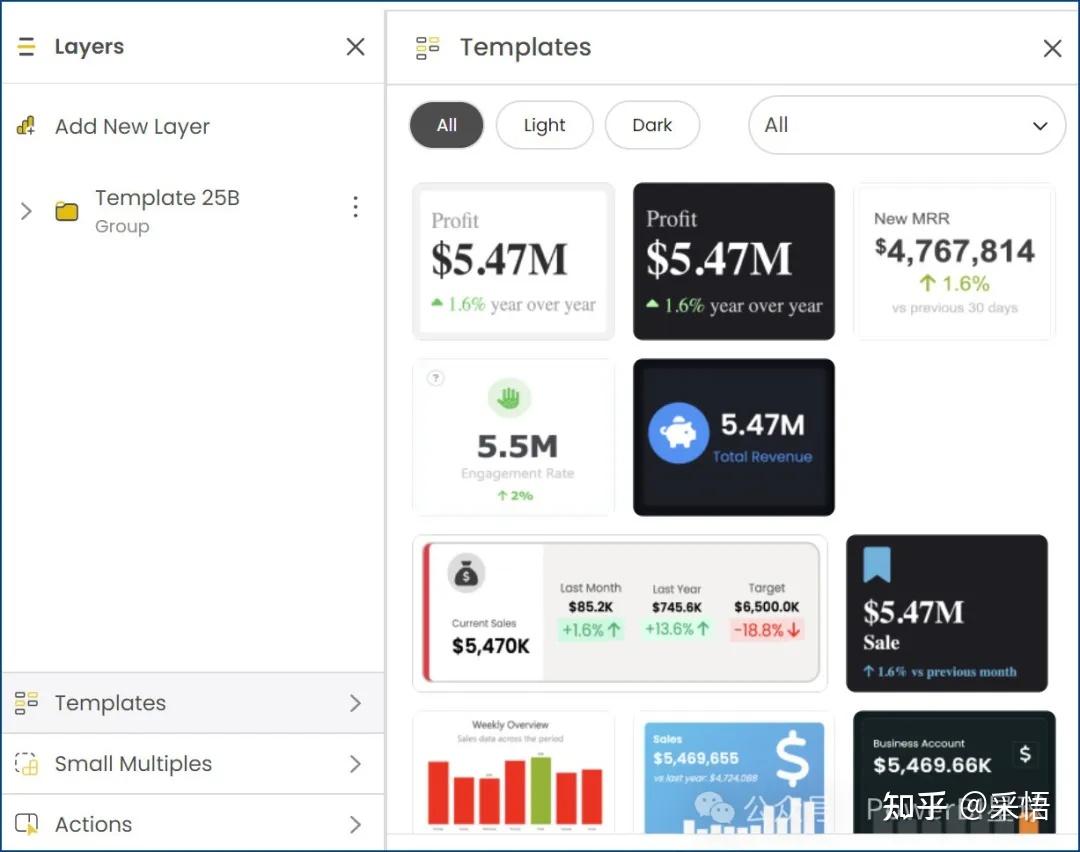This screenshot has height=852, width=1080.
Task: Click the Add New Layer icon
Action: pyautogui.click(x=26, y=126)
